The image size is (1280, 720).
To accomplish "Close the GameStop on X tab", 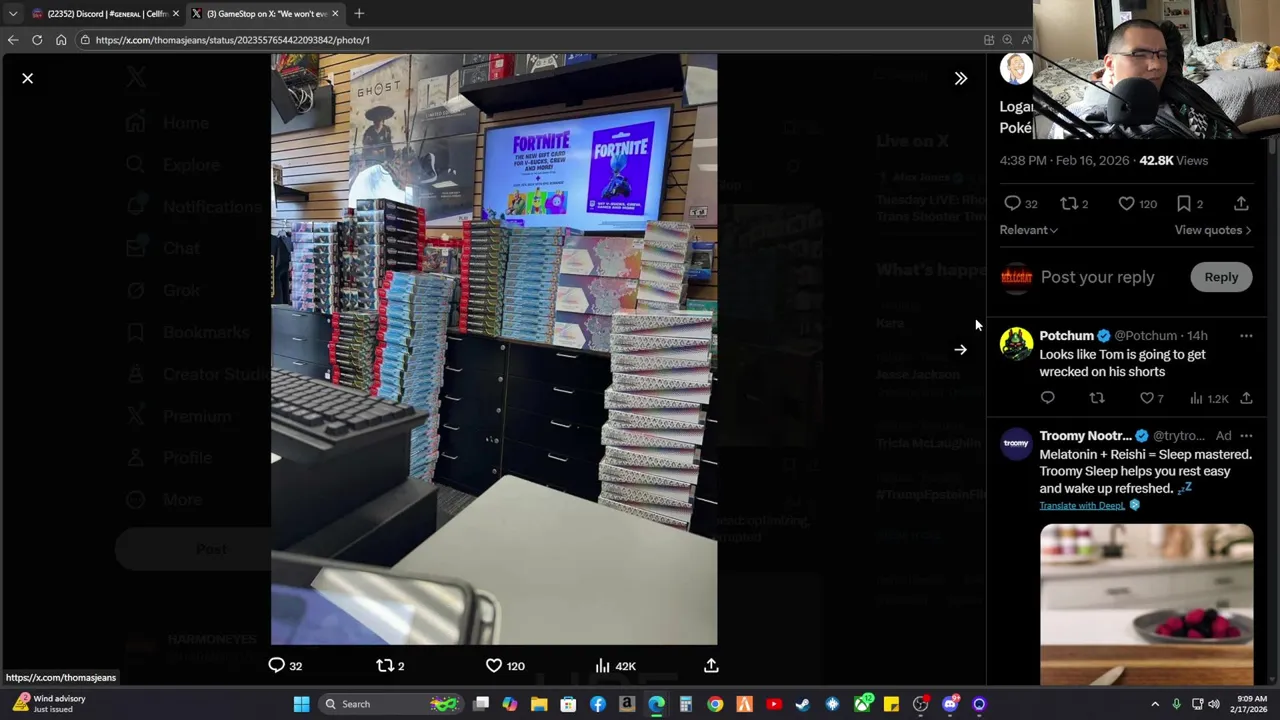I will click(x=335, y=13).
